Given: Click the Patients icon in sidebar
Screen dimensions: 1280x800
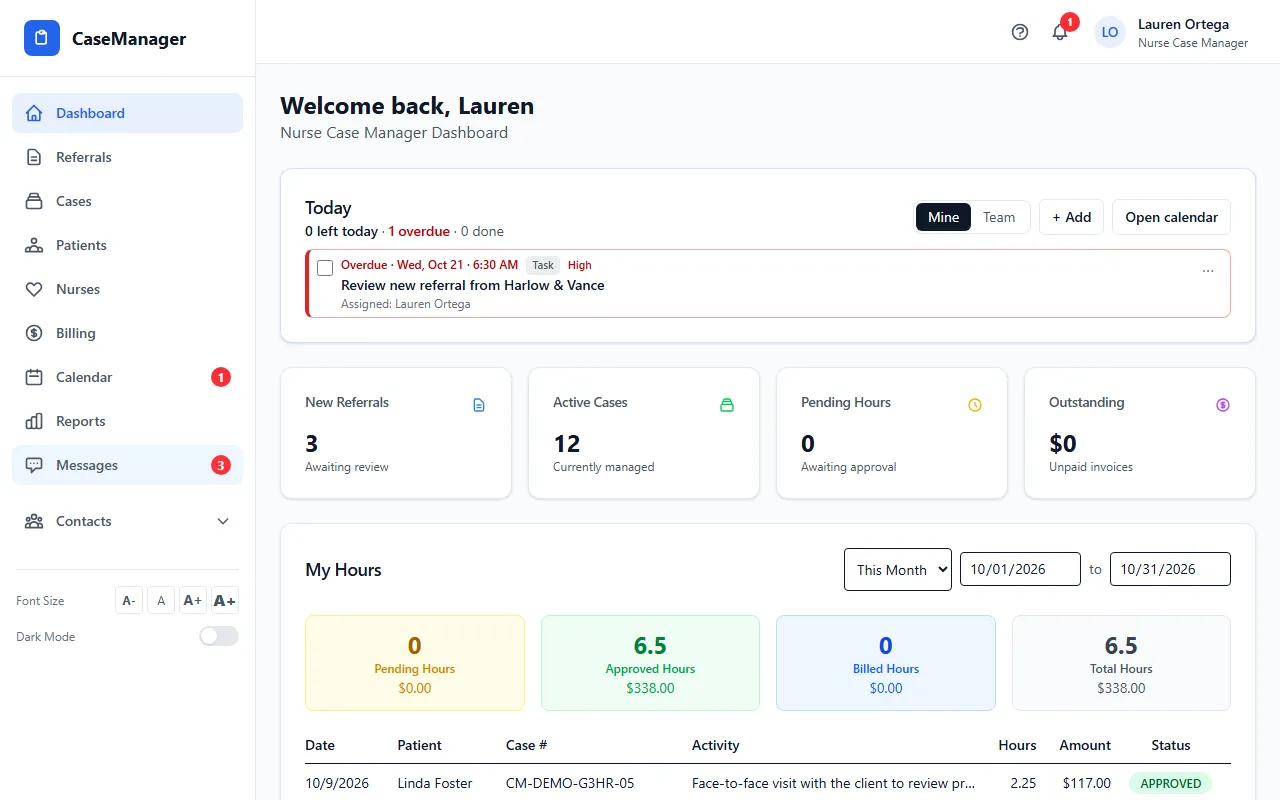Looking at the screenshot, I should [x=34, y=245].
